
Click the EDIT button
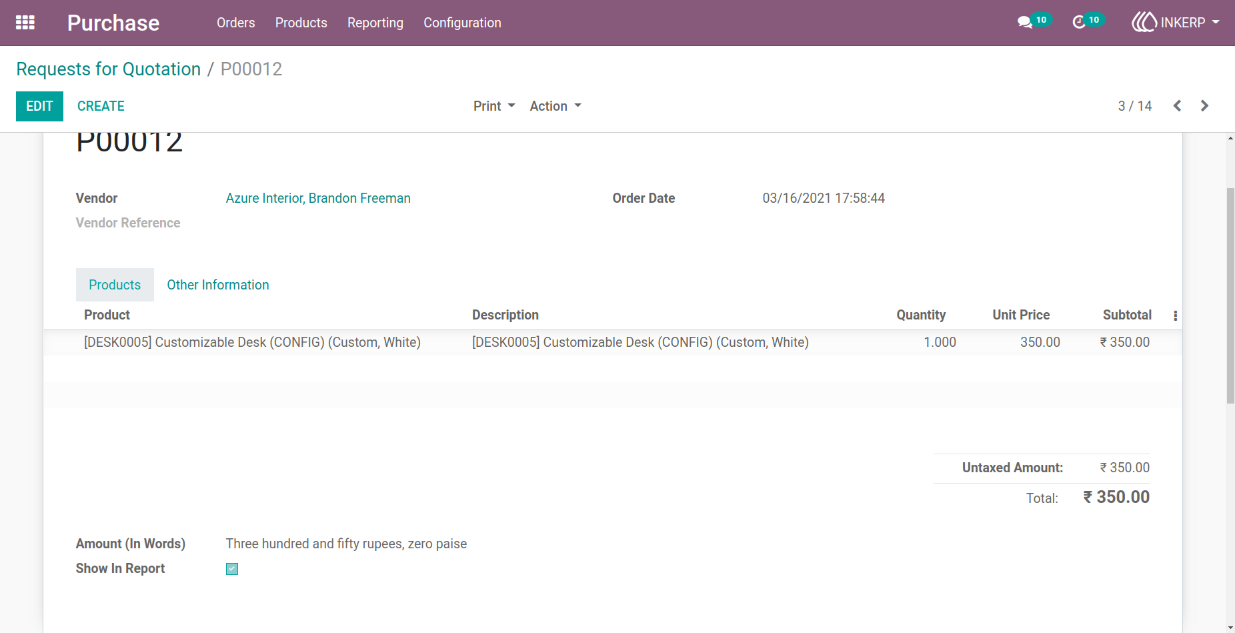tap(39, 106)
